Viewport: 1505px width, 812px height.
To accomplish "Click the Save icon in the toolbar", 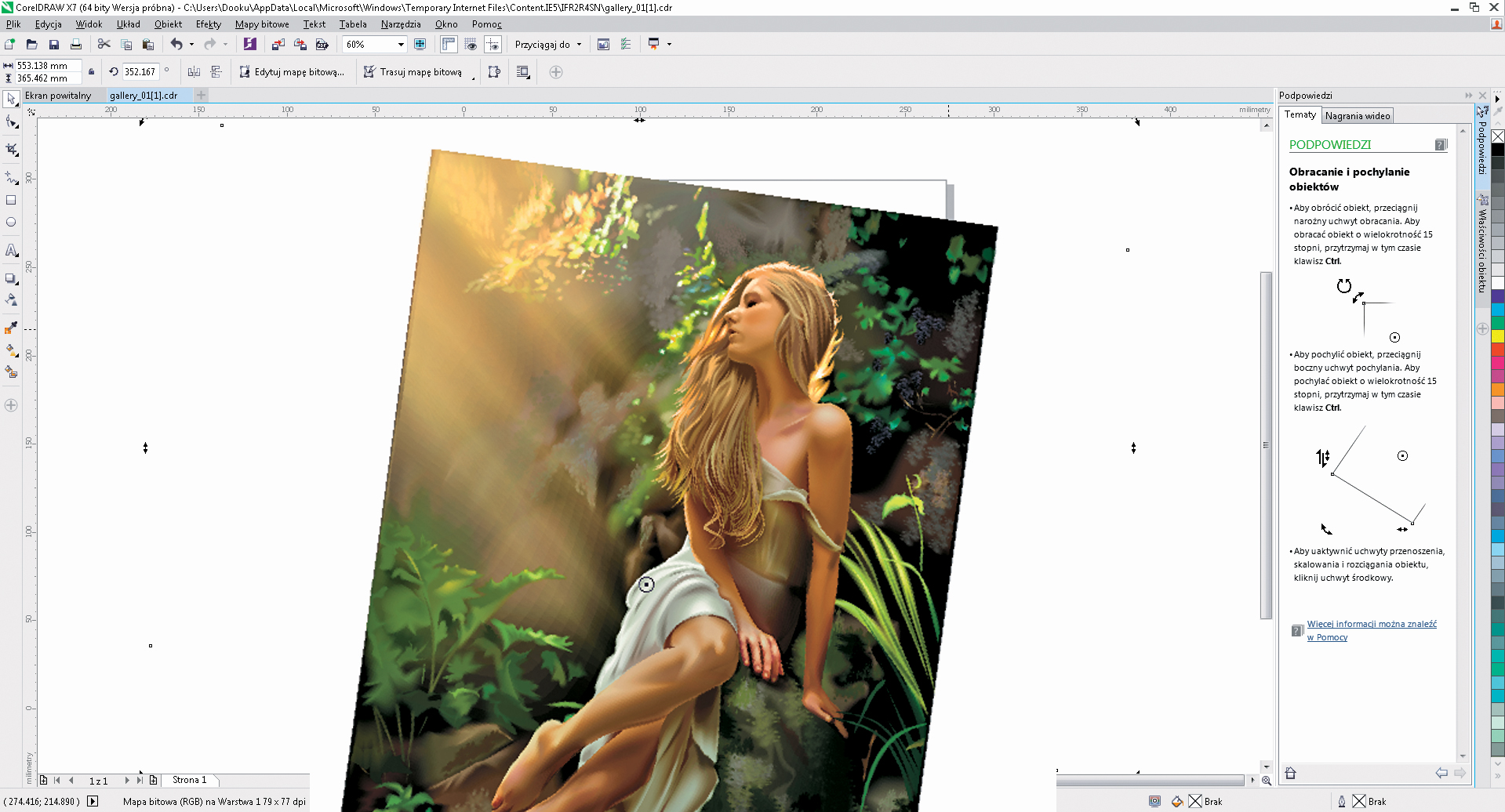I will click(54, 45).
